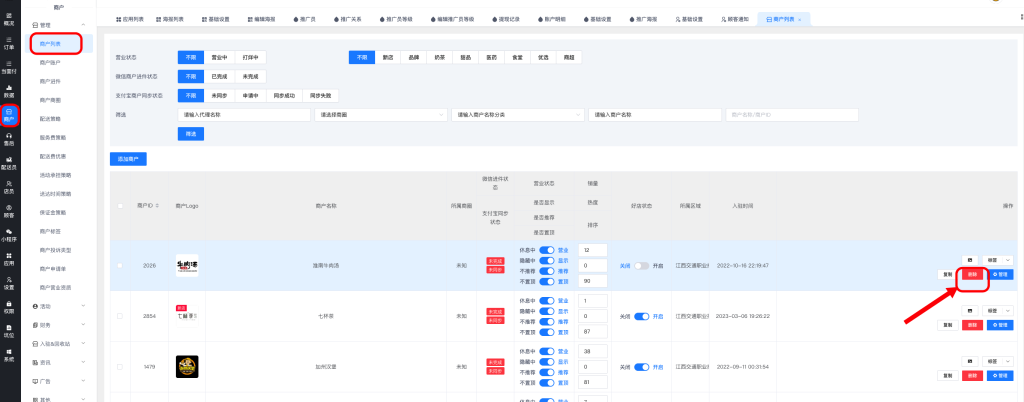Click the red 删除 button for merchant 2026

(970, 274)
